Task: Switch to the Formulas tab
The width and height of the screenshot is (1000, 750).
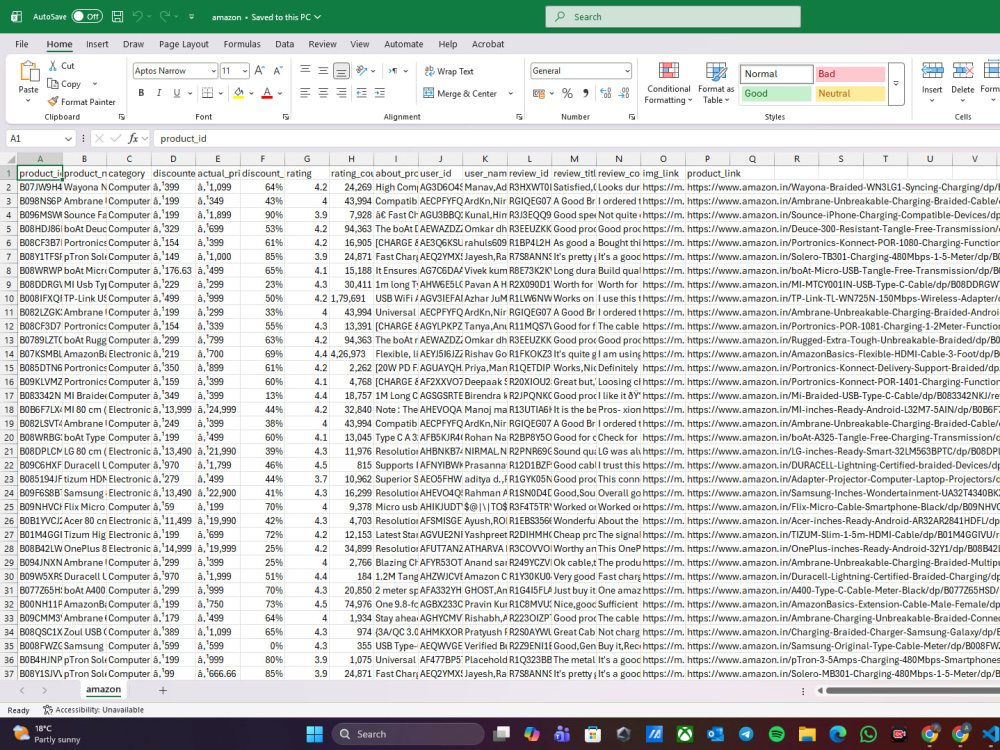Action: coord(242,44)
